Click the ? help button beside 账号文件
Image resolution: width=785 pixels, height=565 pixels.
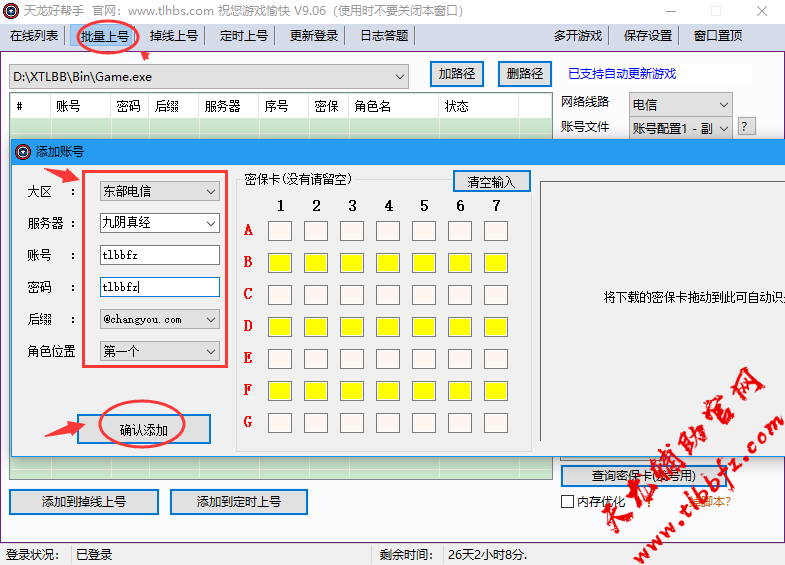click(745, 127)
